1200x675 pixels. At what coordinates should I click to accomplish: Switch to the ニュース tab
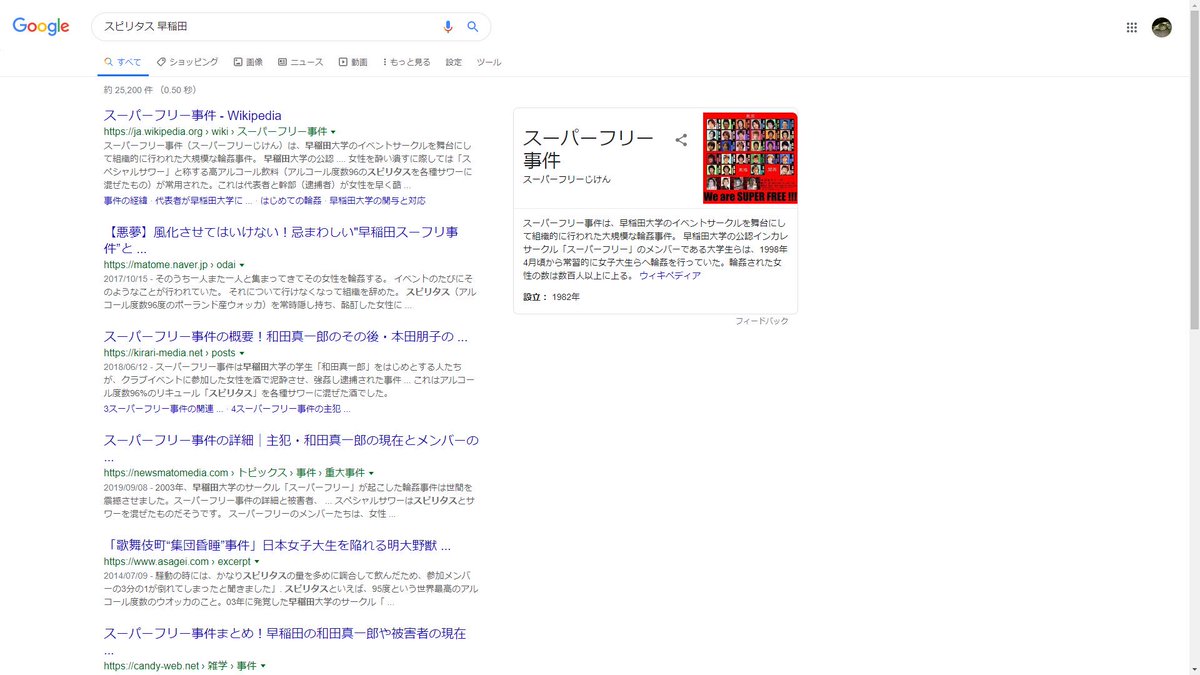click(301, 62)
